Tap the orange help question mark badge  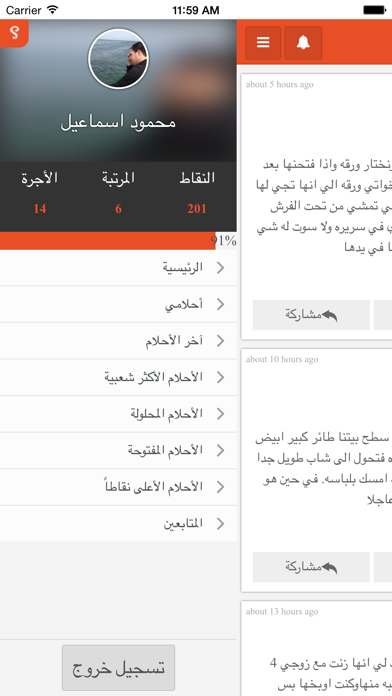[14, 33]
